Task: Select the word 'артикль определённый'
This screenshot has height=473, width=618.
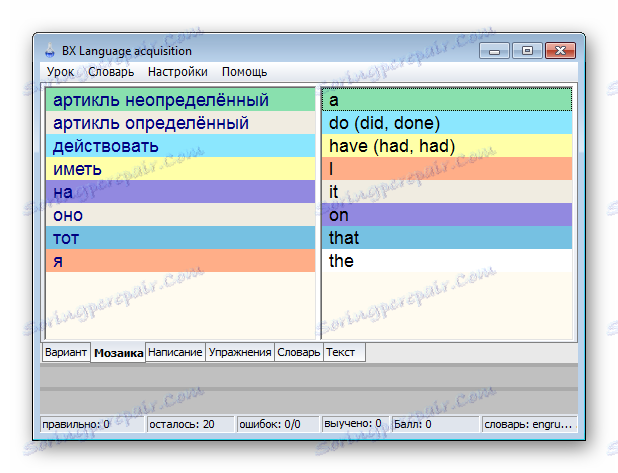Action: pyautogui.click(x=181, y=123)
